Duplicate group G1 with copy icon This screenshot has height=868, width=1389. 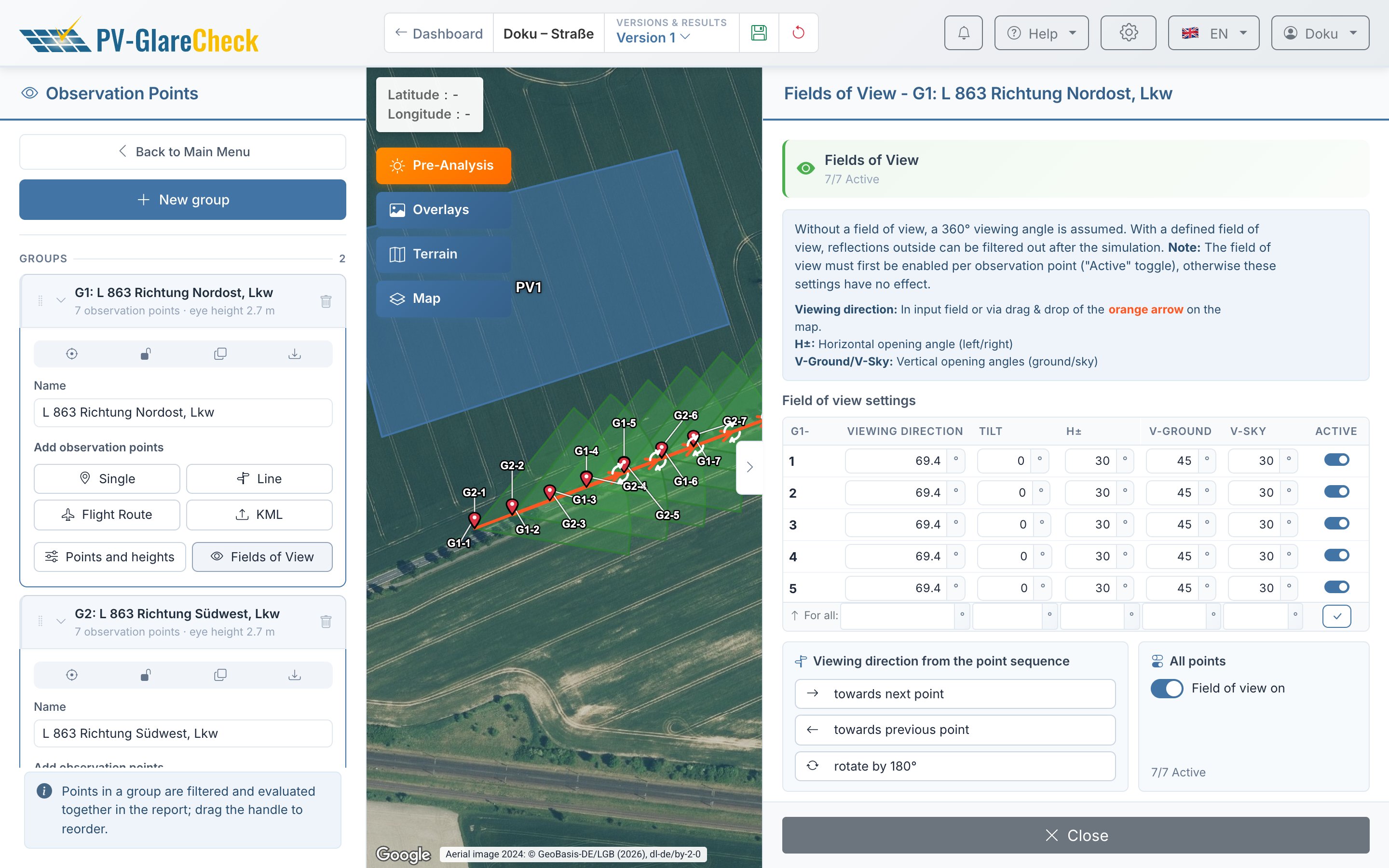tap(220, 353)
